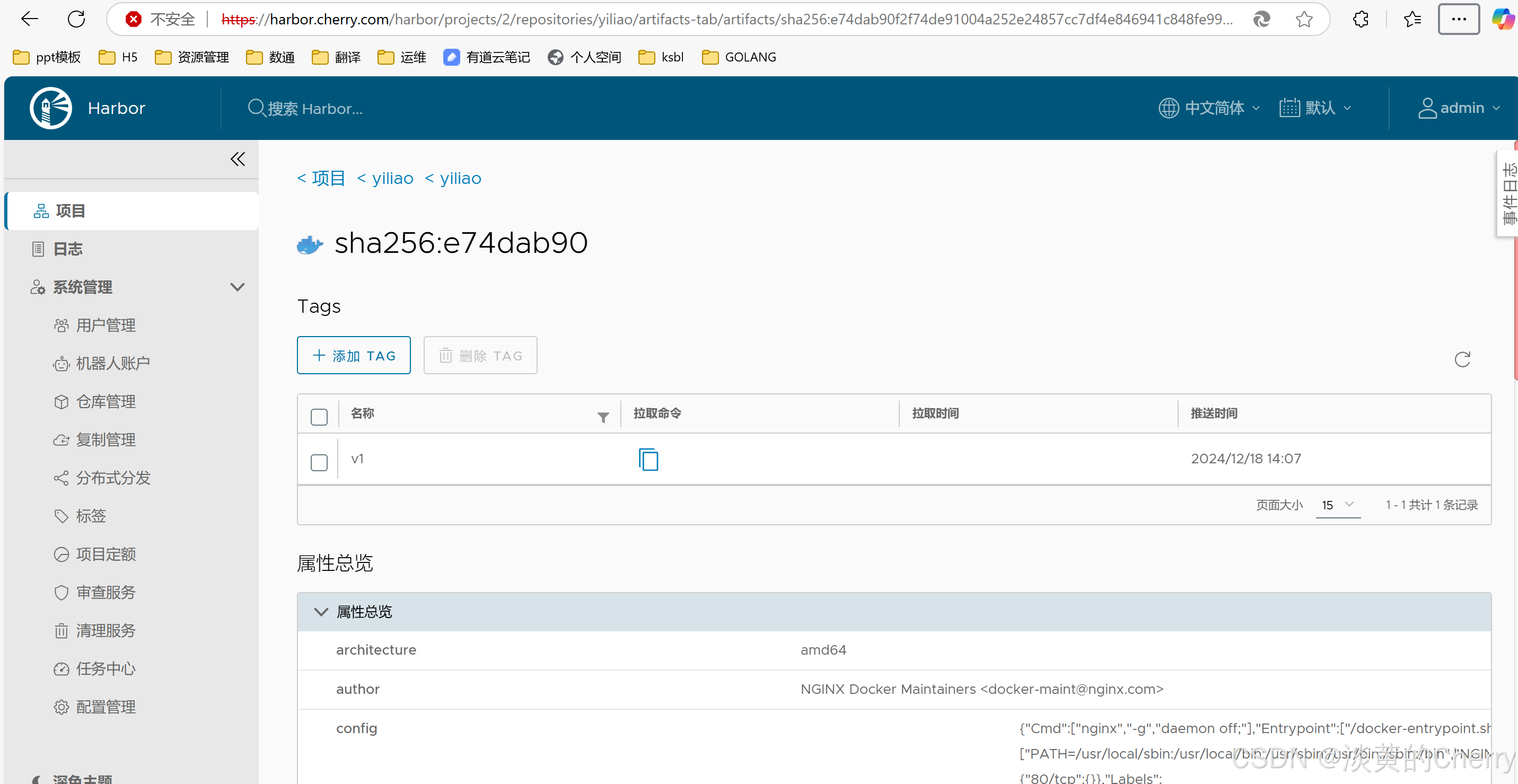
Task: Click the name column filter icon
Action: pos(603,417)
